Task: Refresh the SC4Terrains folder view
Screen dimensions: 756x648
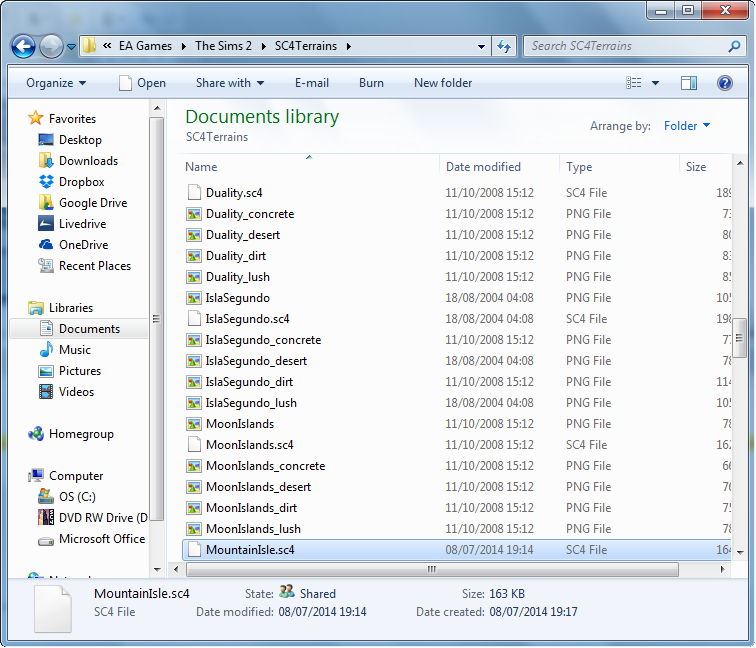Action: [504, 46]
